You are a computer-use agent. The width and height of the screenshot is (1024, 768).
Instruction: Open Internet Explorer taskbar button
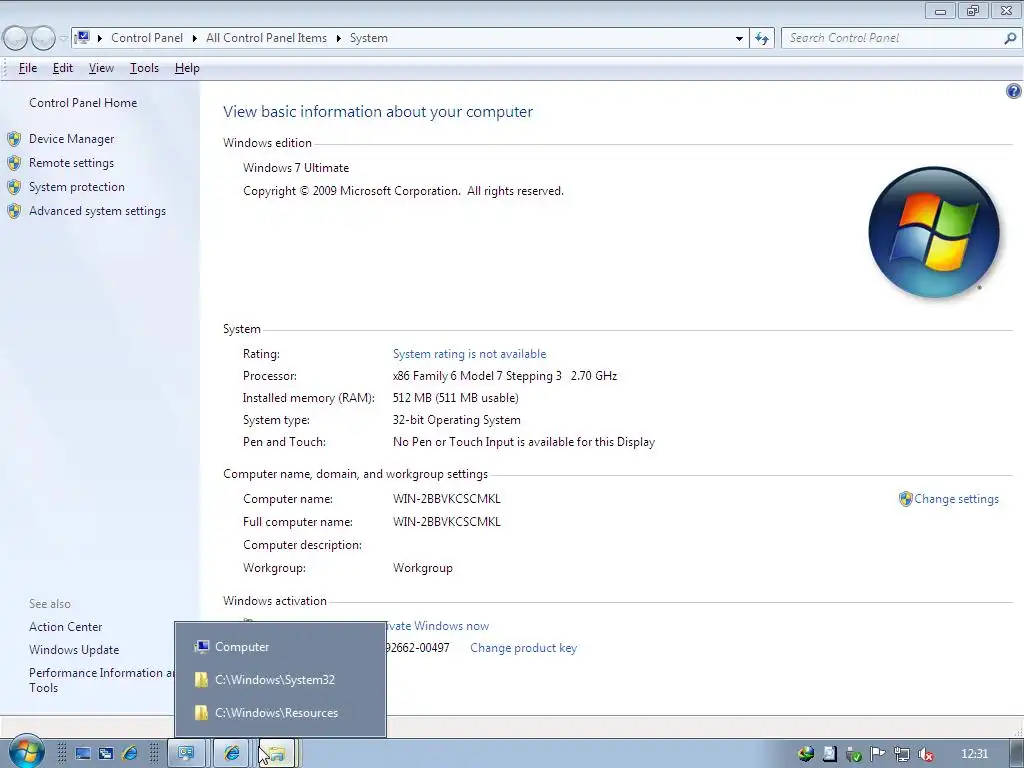pos(232,754)
